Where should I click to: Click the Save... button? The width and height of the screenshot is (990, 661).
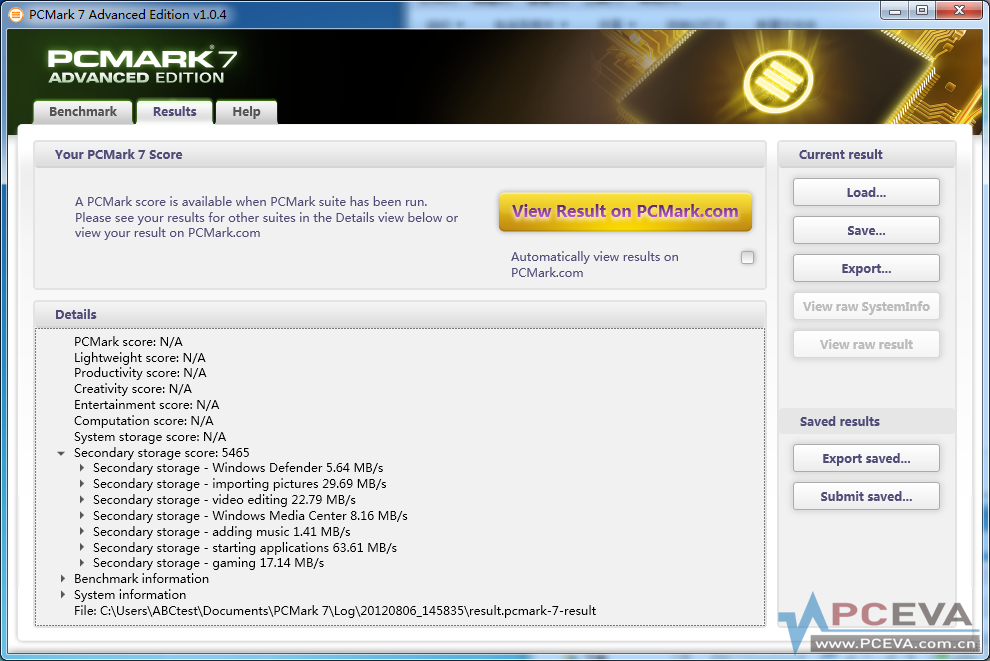point(866,230)
